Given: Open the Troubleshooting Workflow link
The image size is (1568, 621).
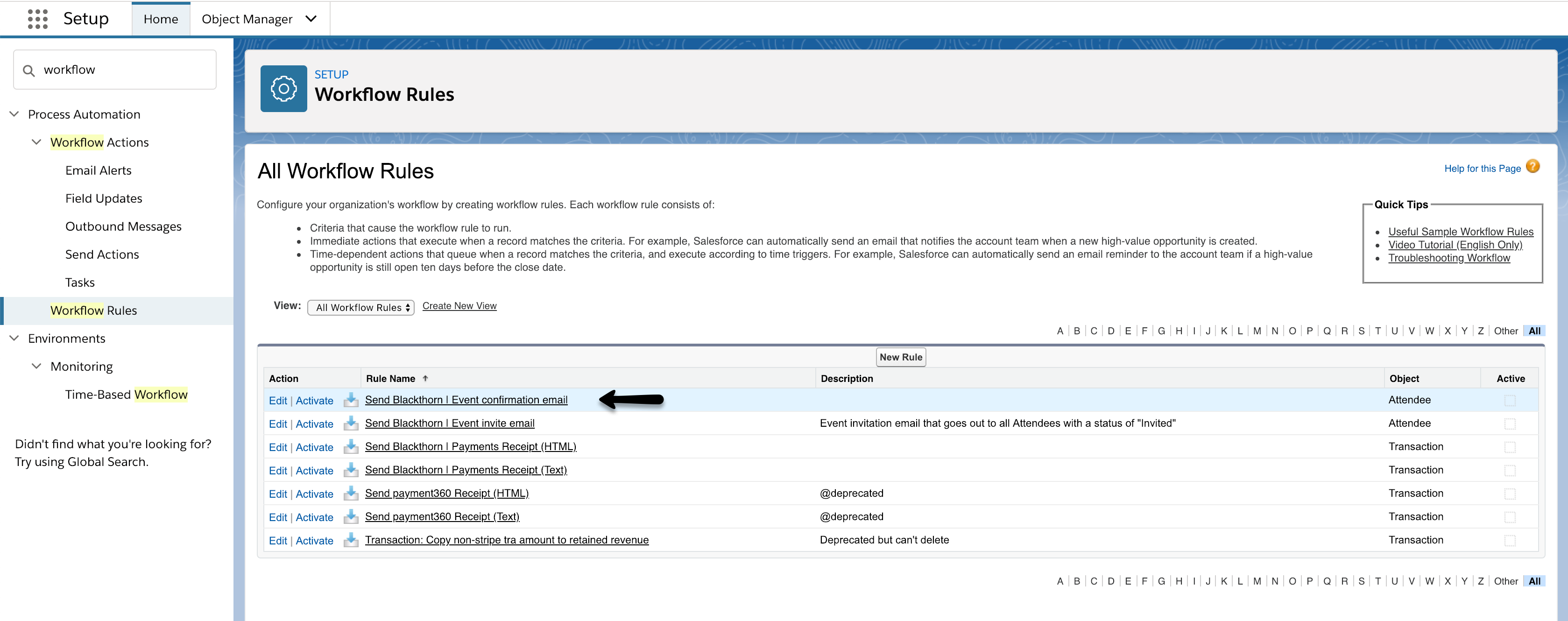Looking at the screenshot, I should point(1448,258).
